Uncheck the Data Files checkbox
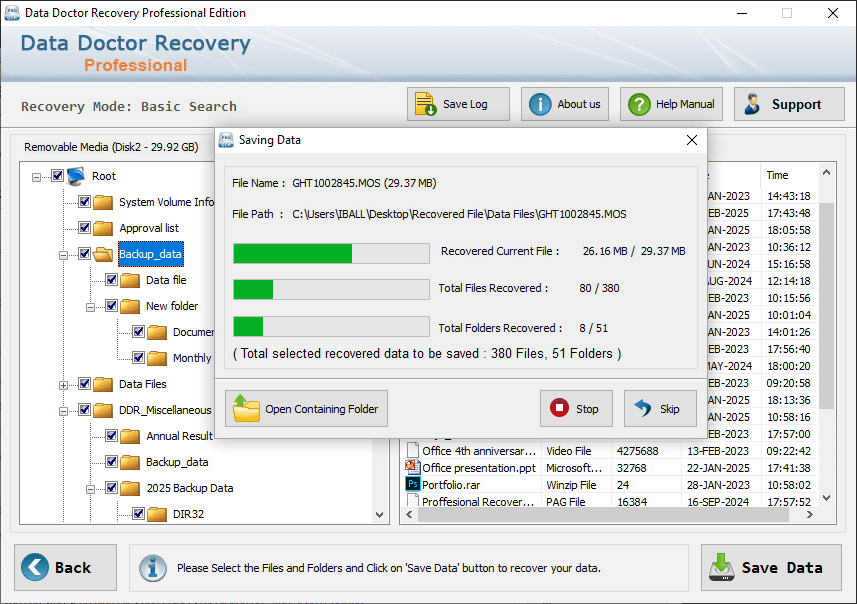The height and width of the screenshot is (604, 857). point(84,384)
